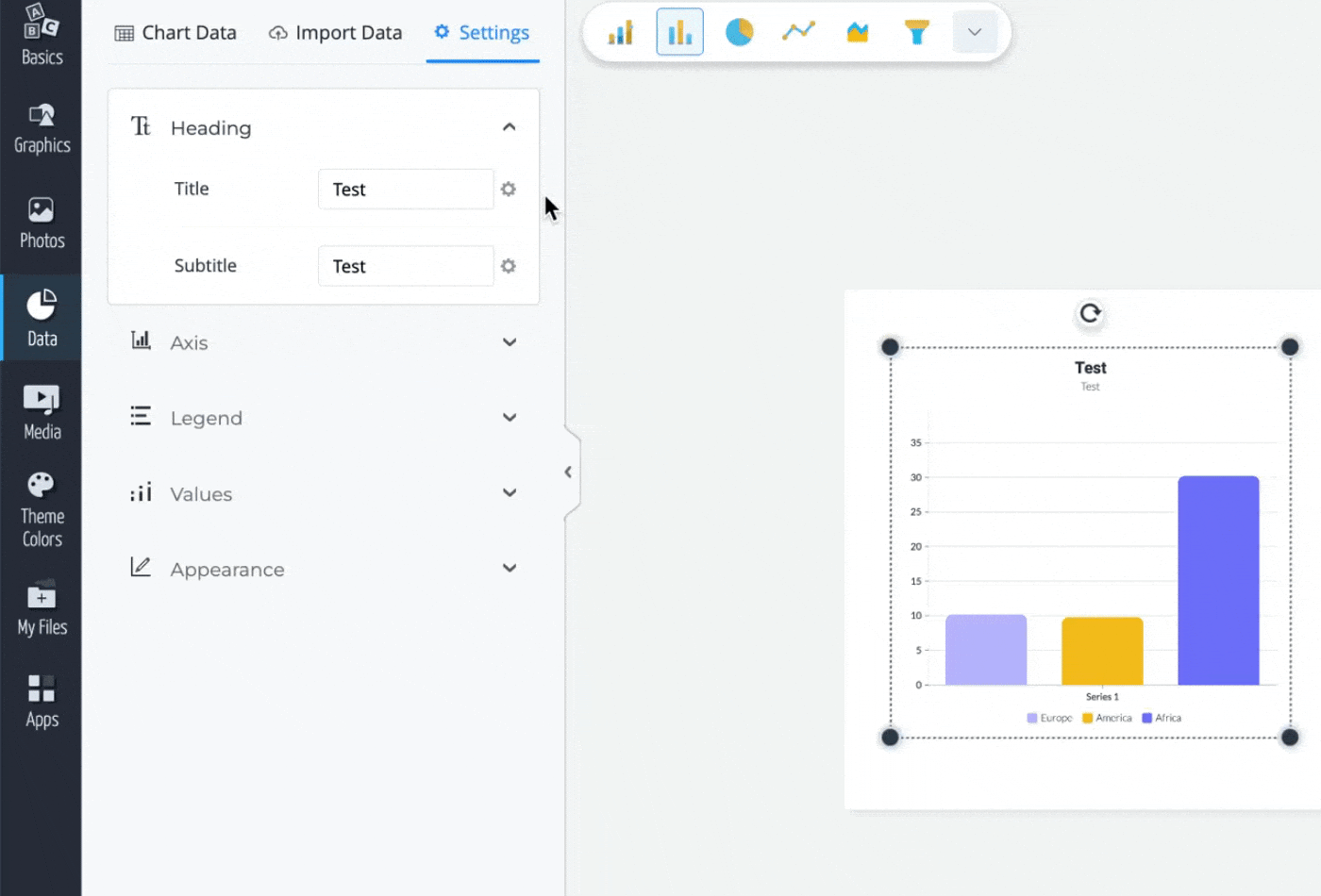Toggle Europe series in chart legend
The width and height of the screenshot is (1321, 896).
[1049, 718]
